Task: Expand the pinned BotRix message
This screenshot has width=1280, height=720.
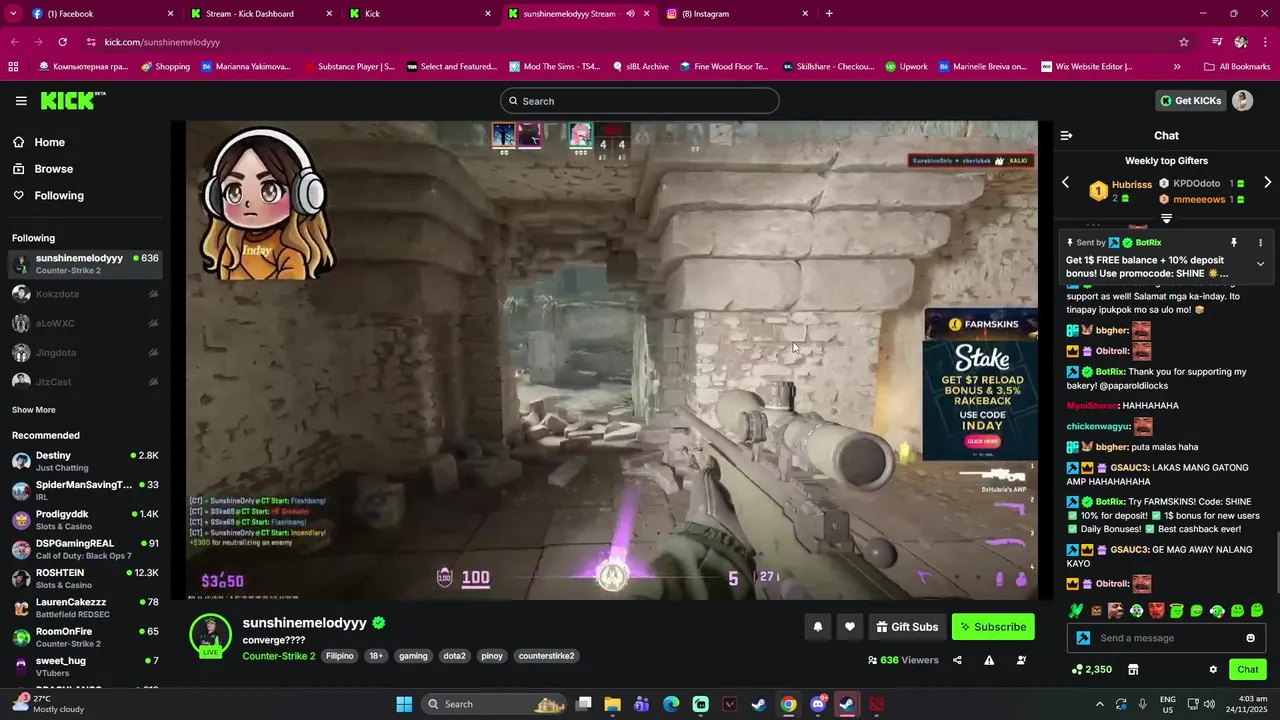Action: [x=1260, y=264]
